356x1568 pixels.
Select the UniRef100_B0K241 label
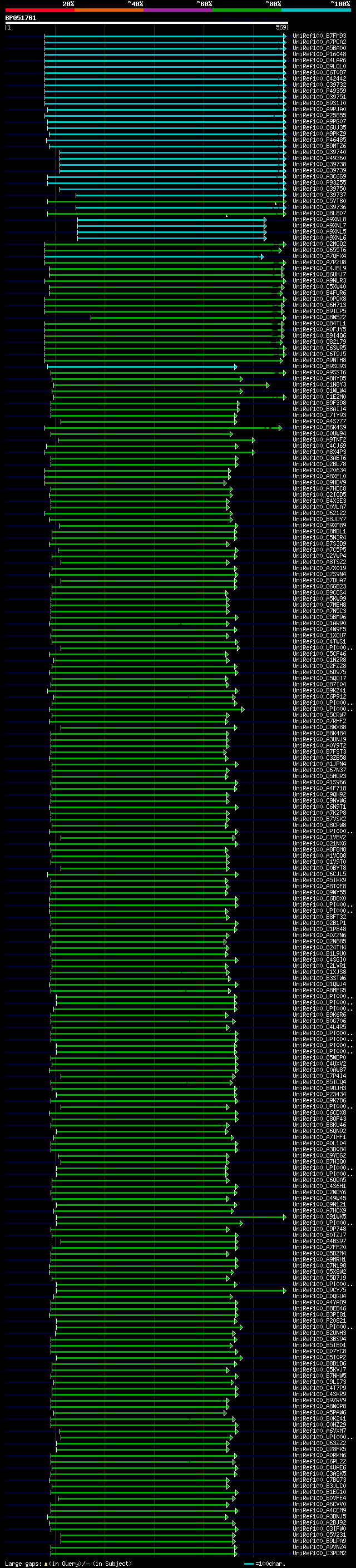(319, 1418)
